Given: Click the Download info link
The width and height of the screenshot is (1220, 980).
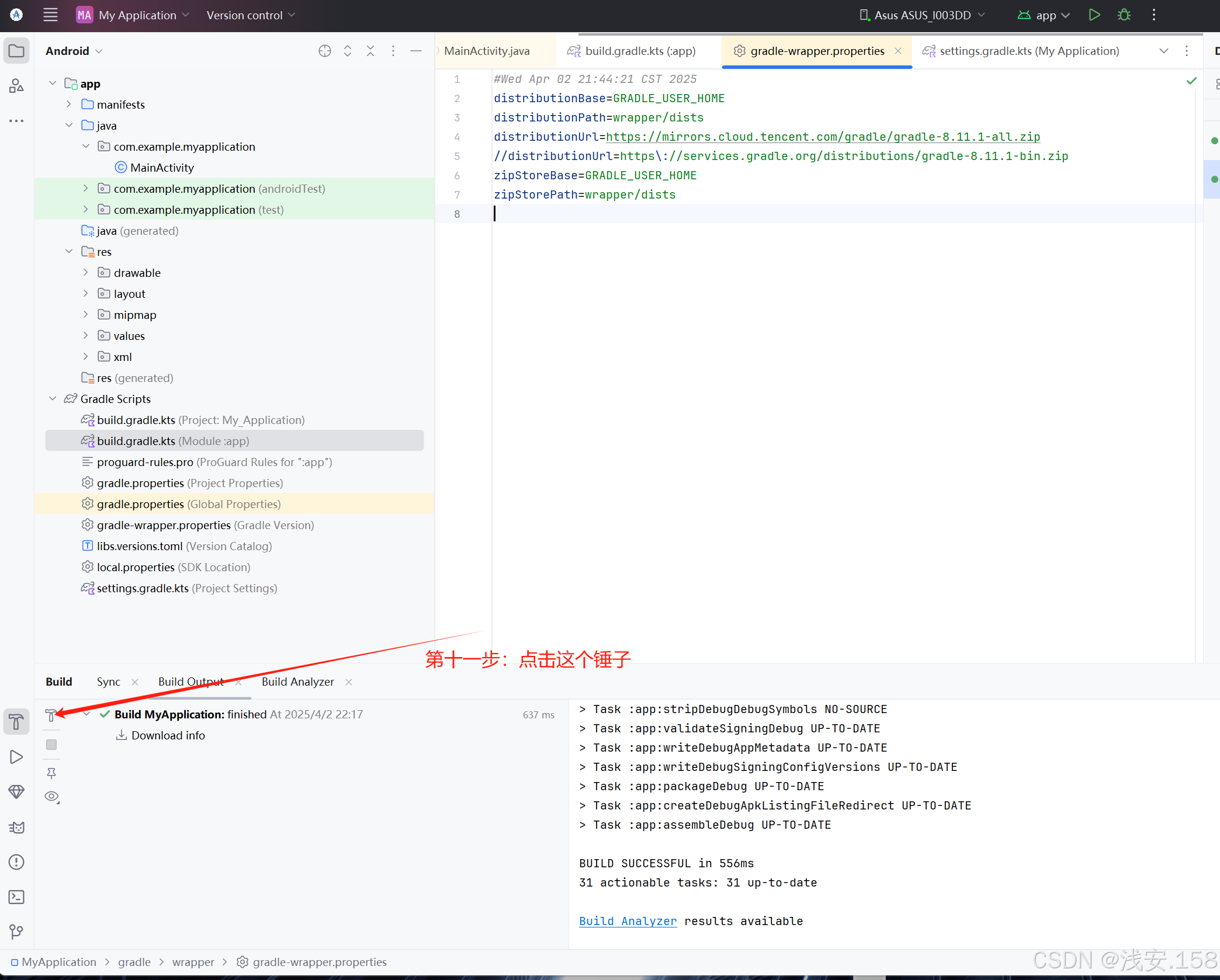Looking at the screenshot, I should tap(168, 735).
